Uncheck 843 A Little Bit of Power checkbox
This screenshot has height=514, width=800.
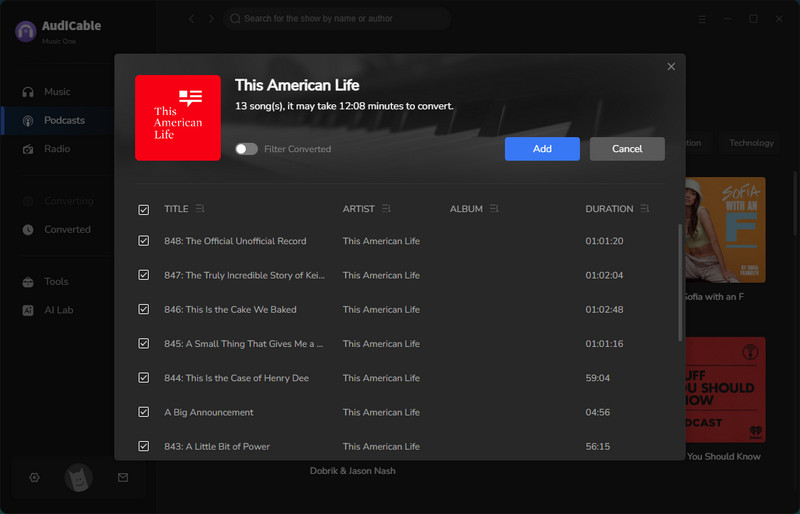click(144, 446)
